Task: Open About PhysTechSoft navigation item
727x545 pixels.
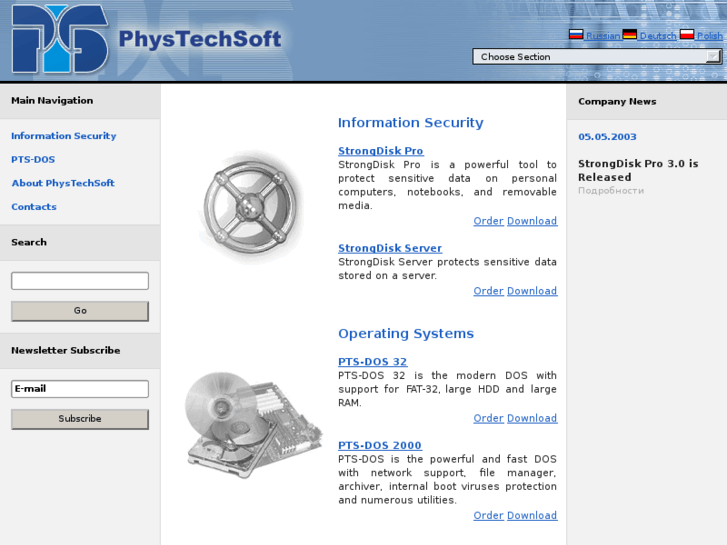Action: click(x=63, y=183)
